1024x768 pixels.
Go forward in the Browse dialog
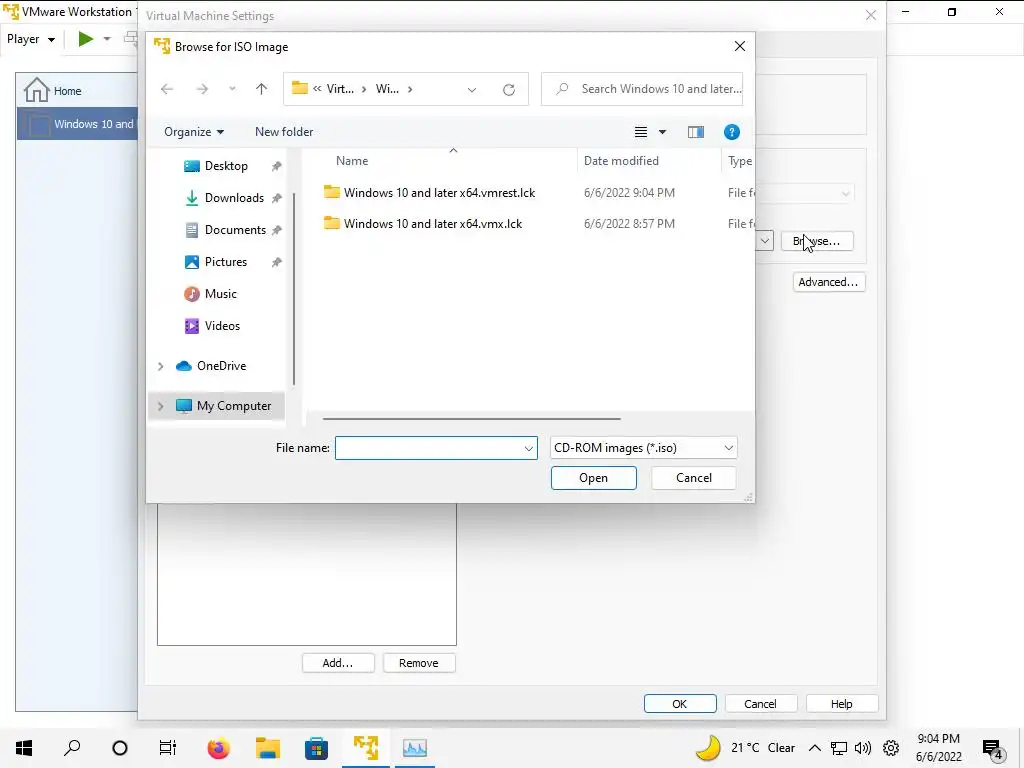pyautogui.click(x=202, y=89)
